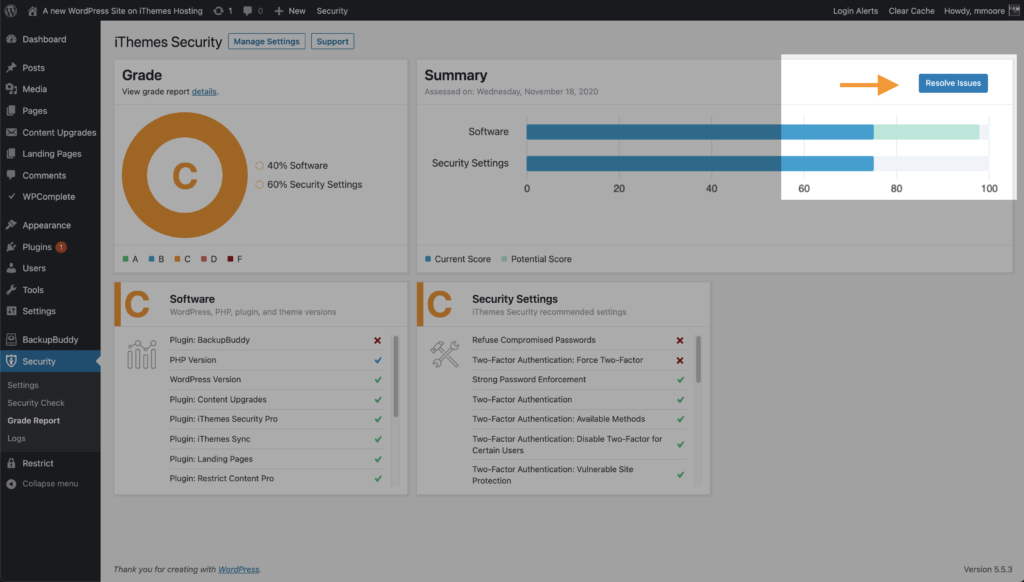Select the Plugin: Restrict Content Pro row
This screenshot has height=582, width=1024.
pyautogui.click(x=276, y=479)
